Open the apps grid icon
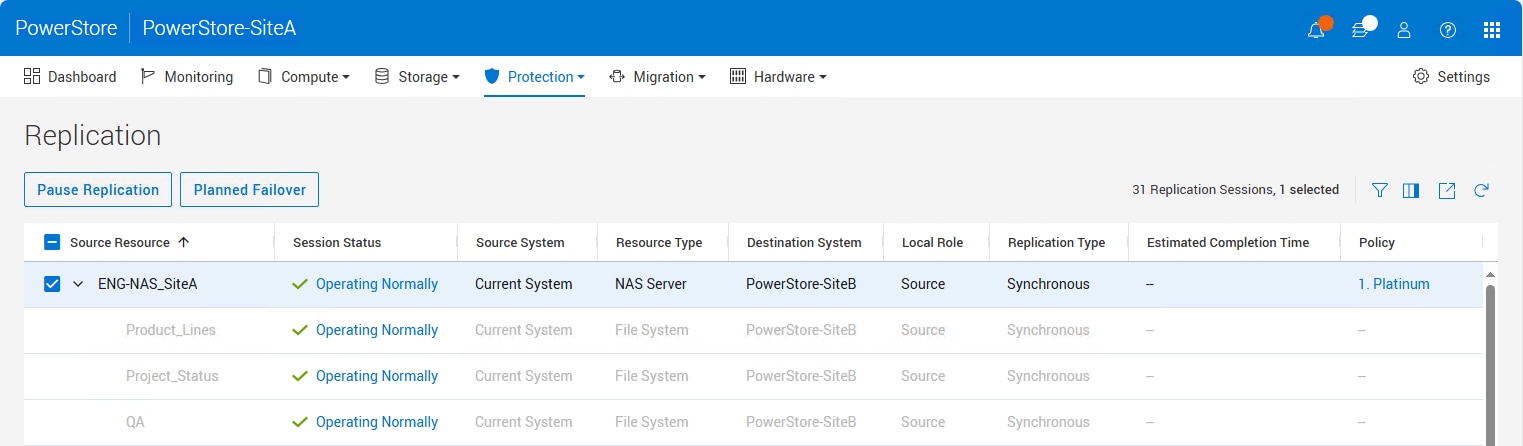1523x446 pixels. coord(1492,30)
